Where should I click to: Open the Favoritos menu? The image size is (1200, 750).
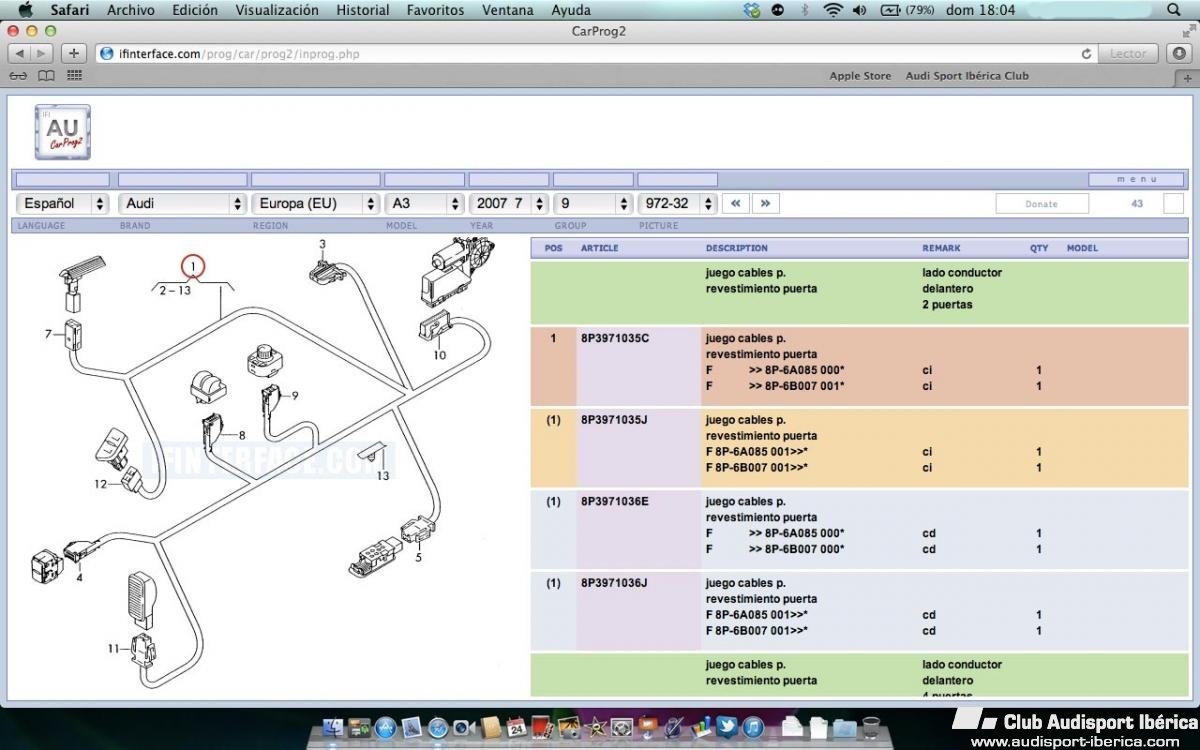point(436,10)
